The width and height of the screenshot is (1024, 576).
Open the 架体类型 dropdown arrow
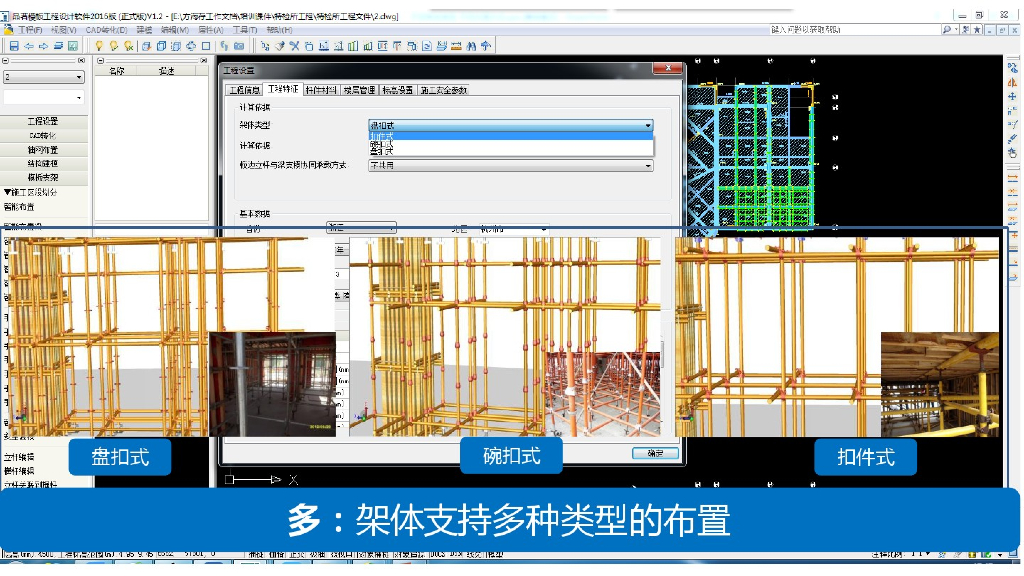click(x=647, y=125)
